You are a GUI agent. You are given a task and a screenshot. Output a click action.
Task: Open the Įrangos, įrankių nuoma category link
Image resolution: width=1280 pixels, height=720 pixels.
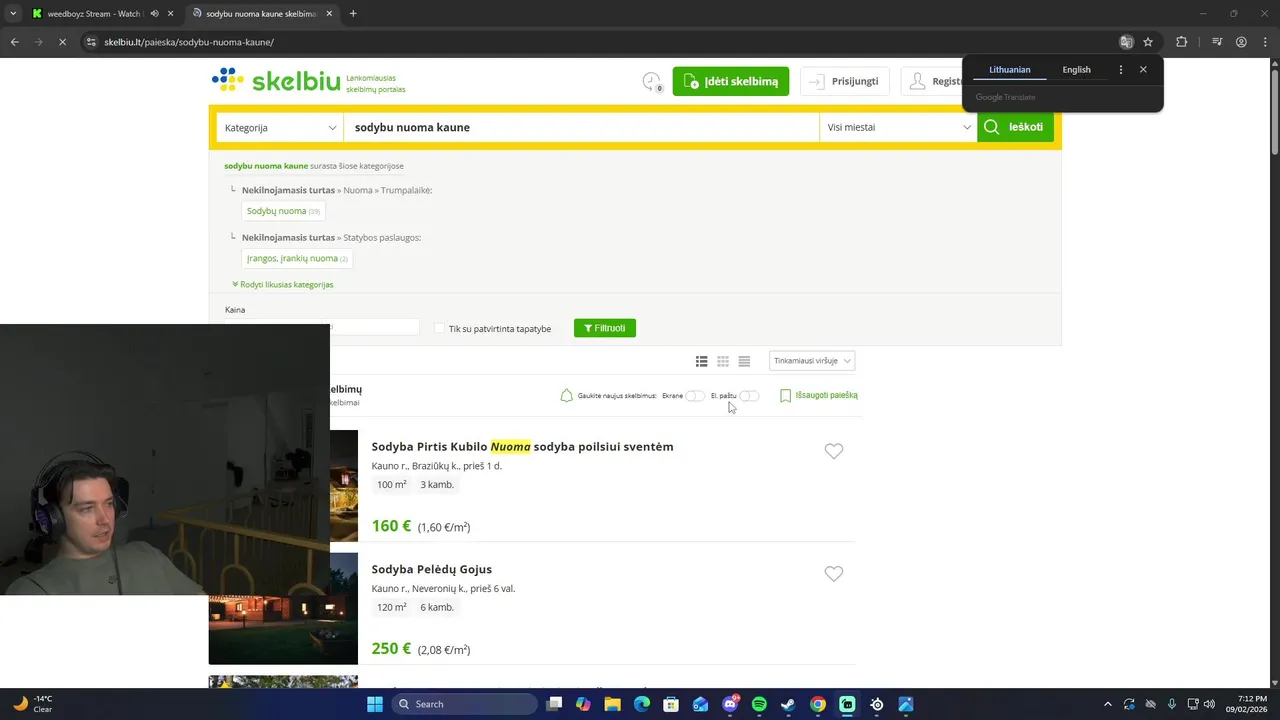pos(297,258)
